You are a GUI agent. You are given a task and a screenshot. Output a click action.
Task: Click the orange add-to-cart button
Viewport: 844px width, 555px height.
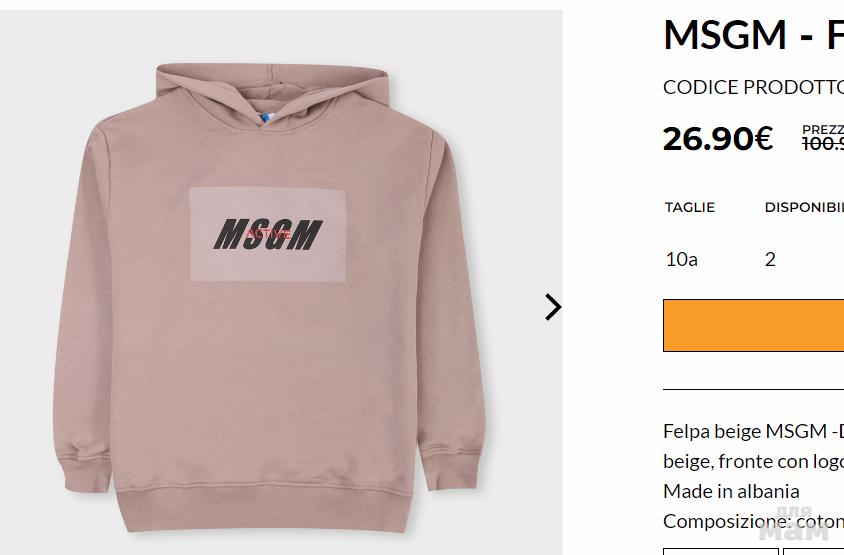(754, 325)
